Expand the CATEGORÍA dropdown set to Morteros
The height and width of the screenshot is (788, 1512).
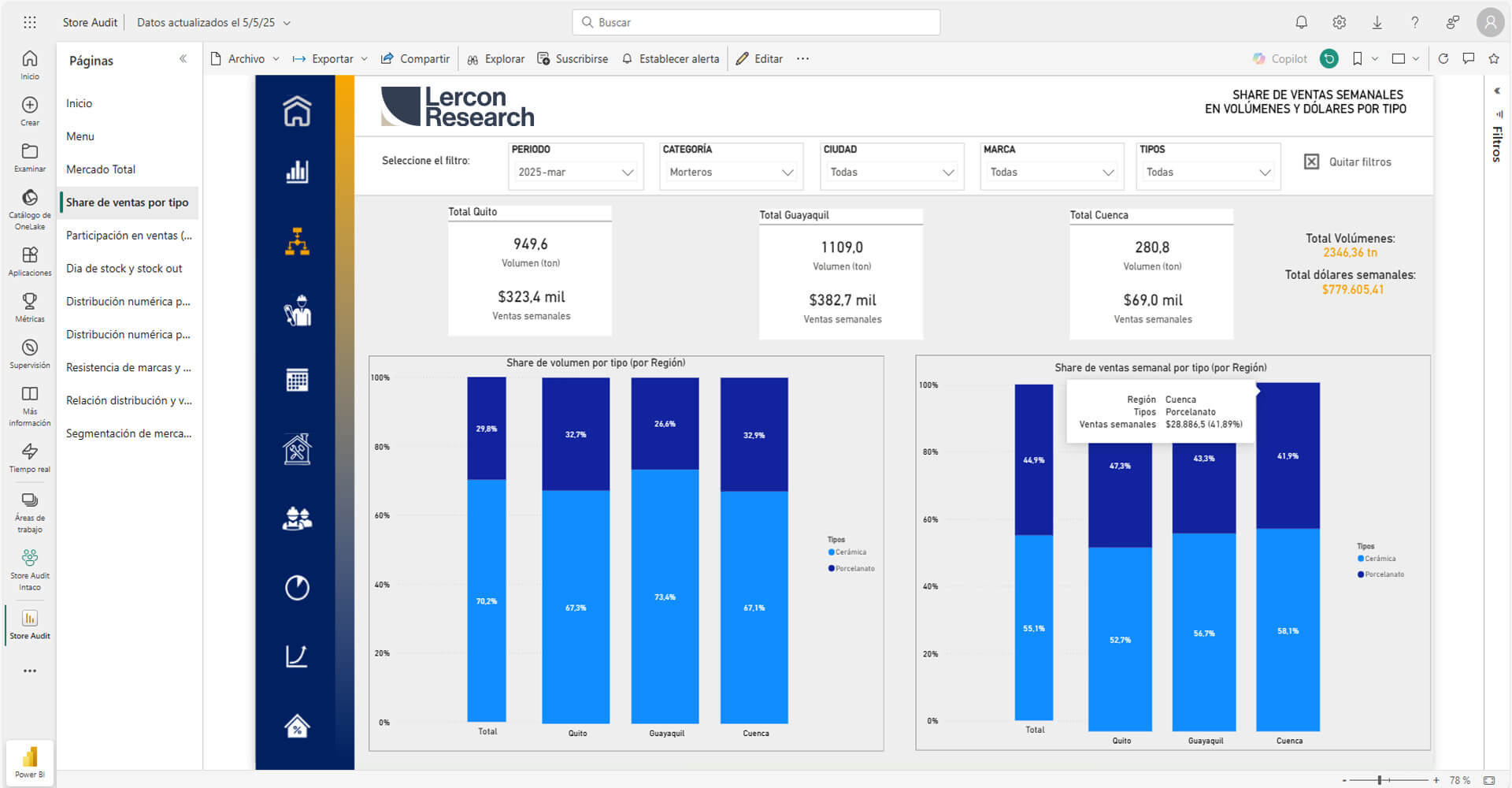pyautogui.click(x=731, y=172)
